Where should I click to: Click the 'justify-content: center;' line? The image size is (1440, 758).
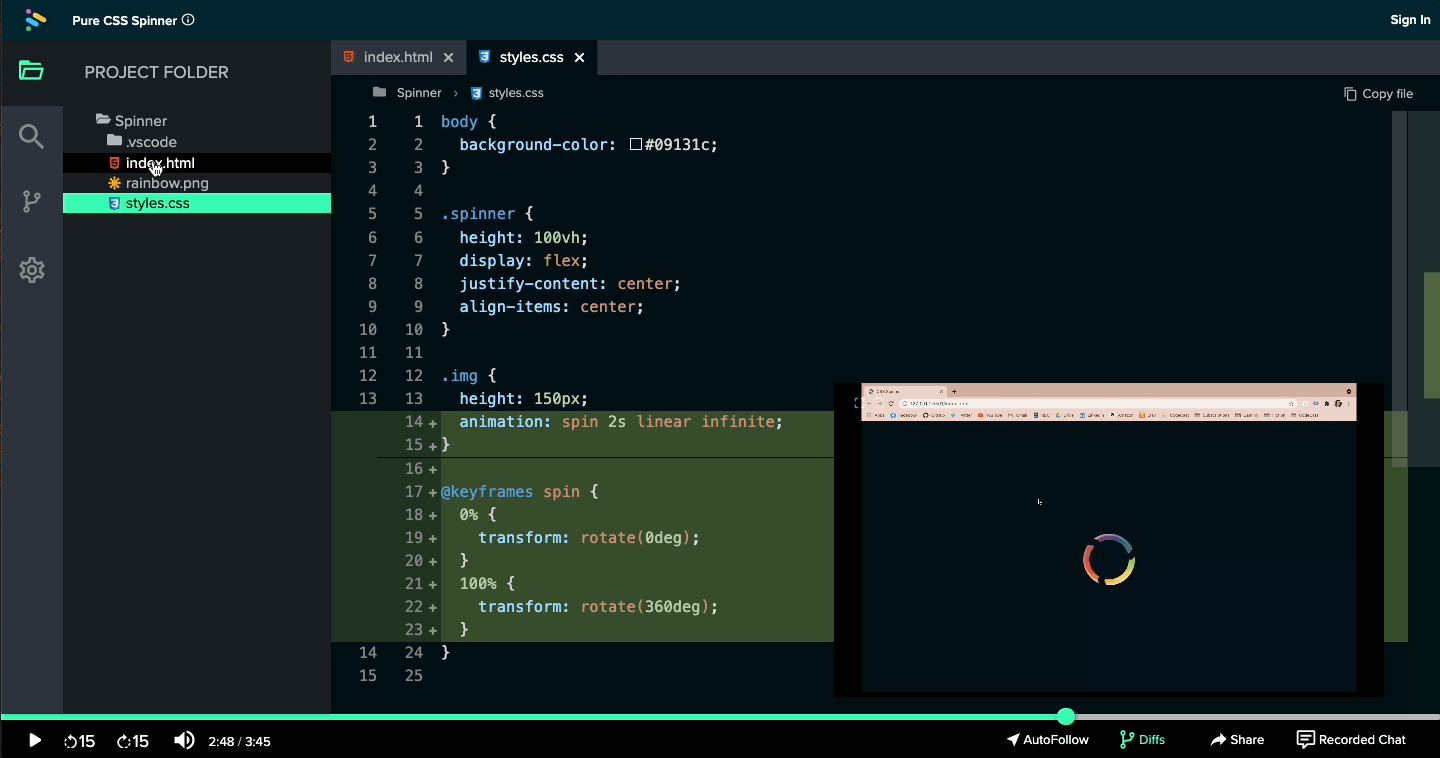pos(570,283)
